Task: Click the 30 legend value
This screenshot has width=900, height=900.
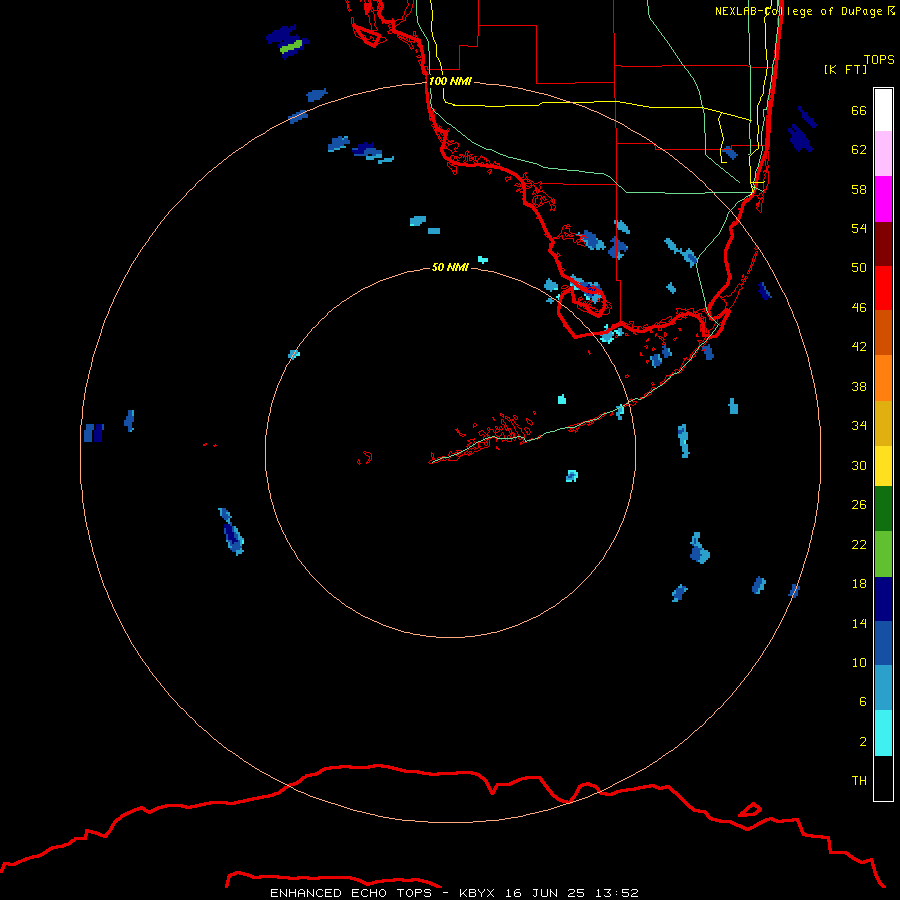Action: pyautogui.click(x=859, y=465)
